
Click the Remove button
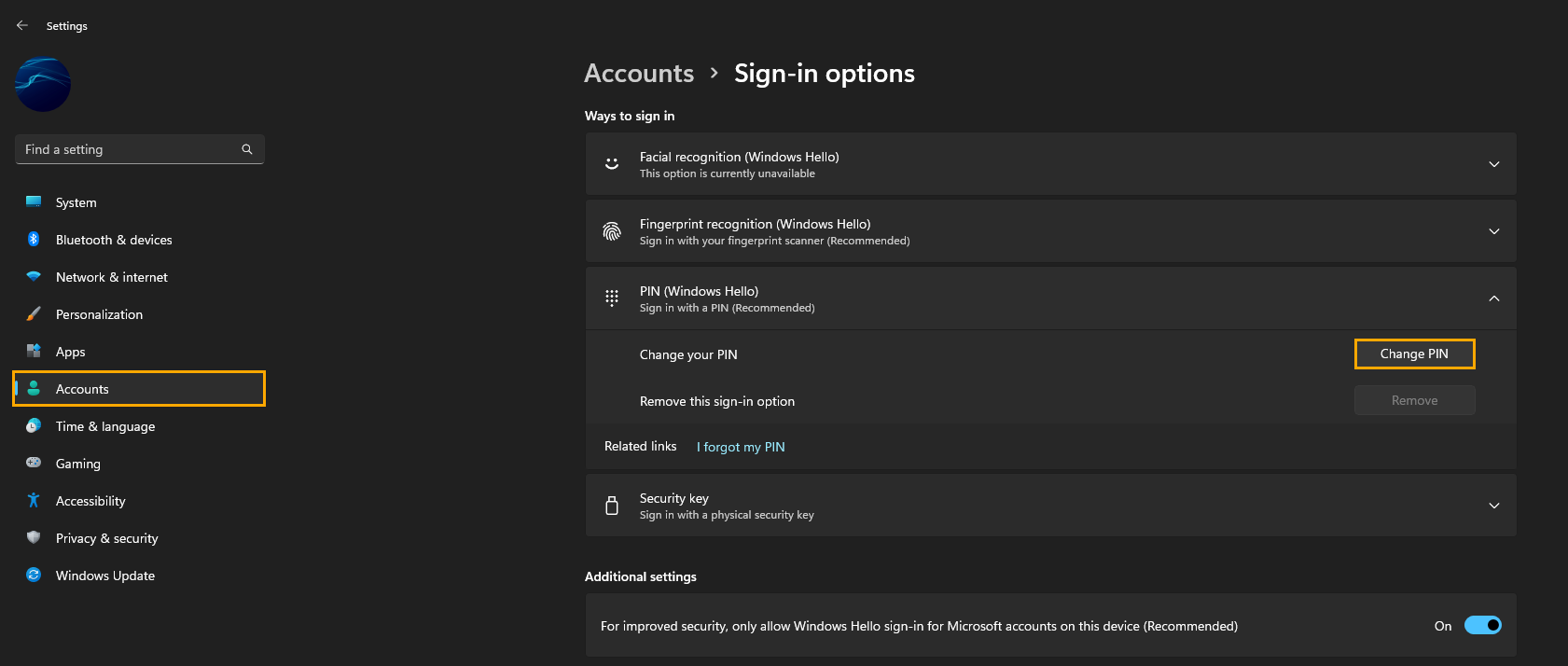1414,400
